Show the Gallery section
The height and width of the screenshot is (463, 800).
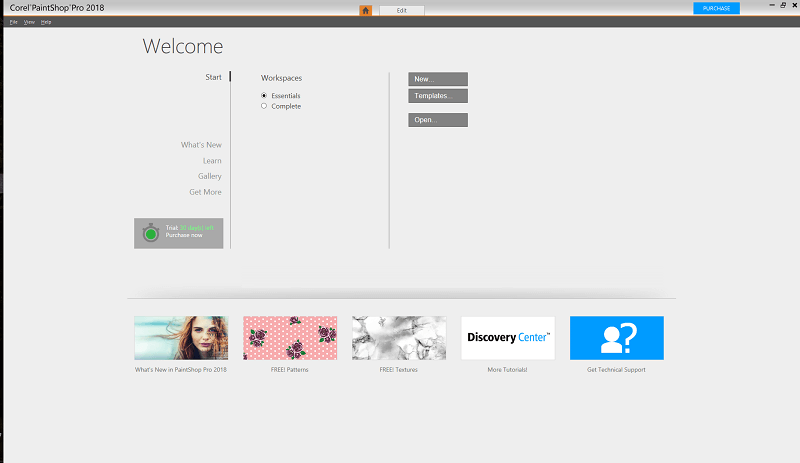(210, 176)
